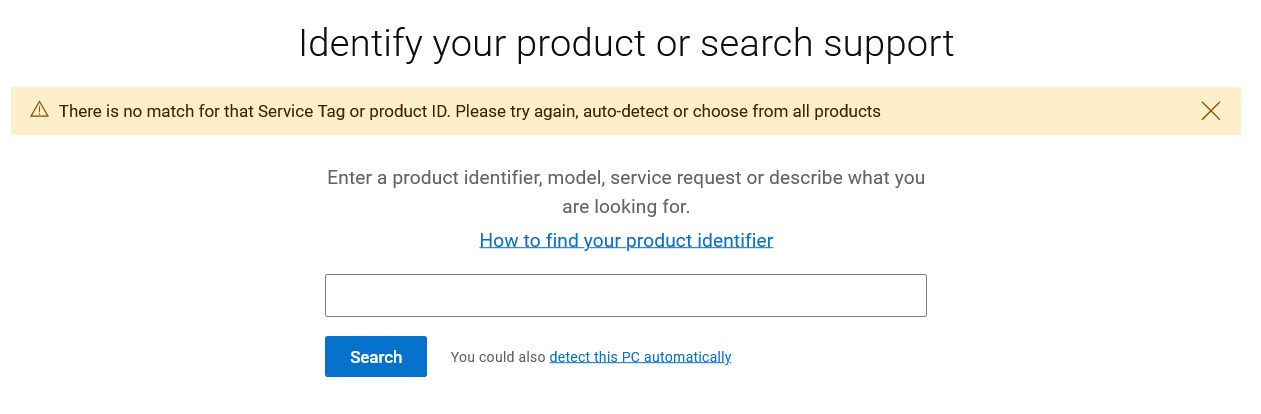Select detect this PC automatically link

click(x=640, y=357)
